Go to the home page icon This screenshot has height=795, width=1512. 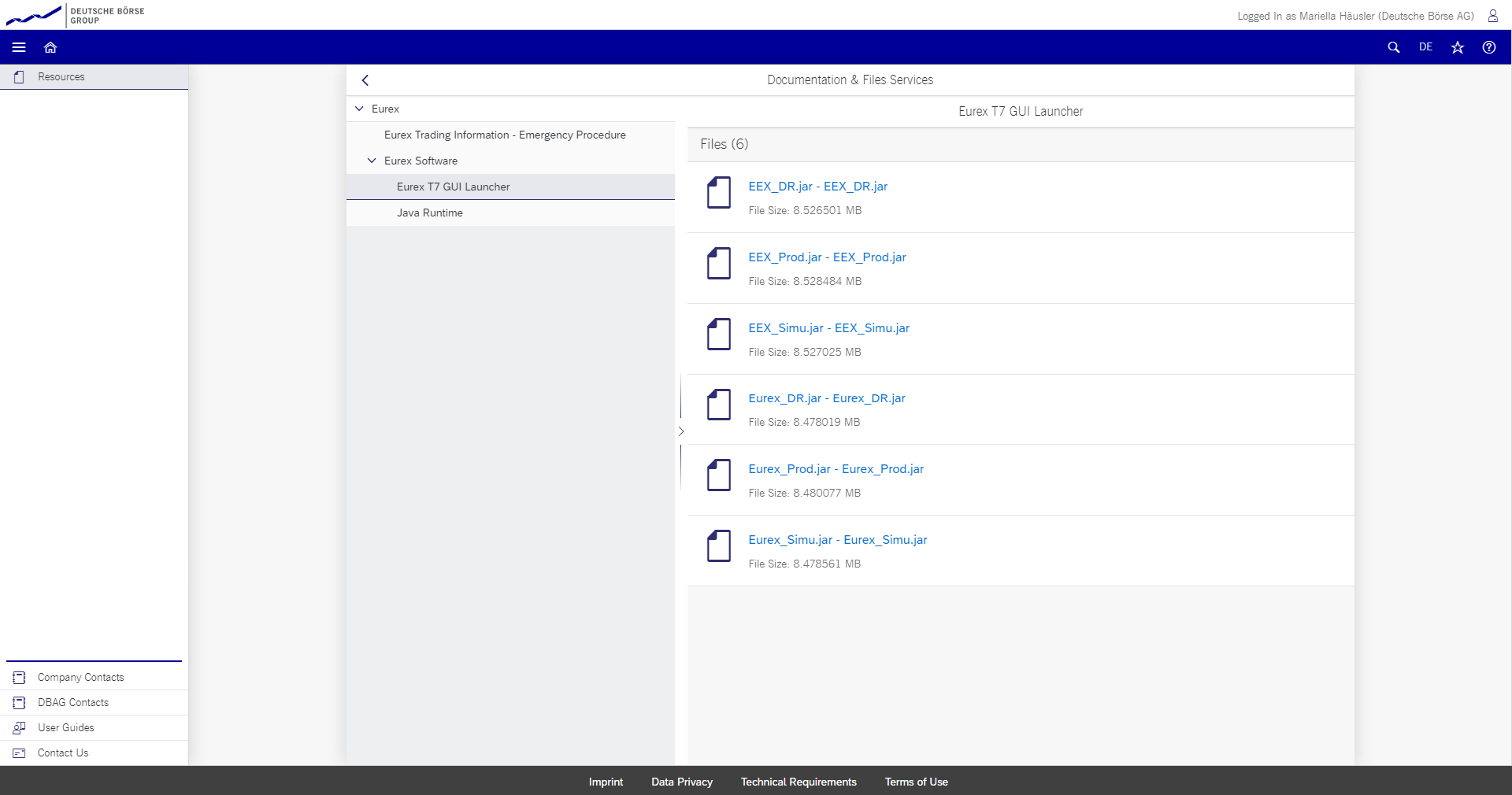50,47
